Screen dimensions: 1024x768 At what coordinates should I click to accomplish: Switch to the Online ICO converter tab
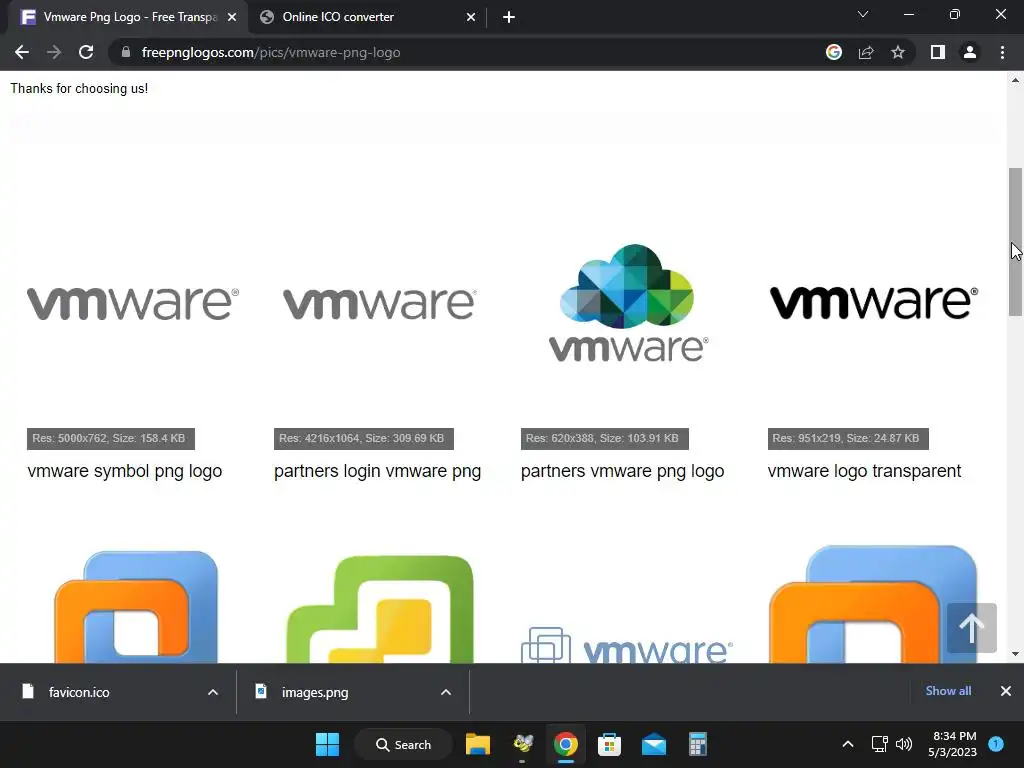click(367, 18)
